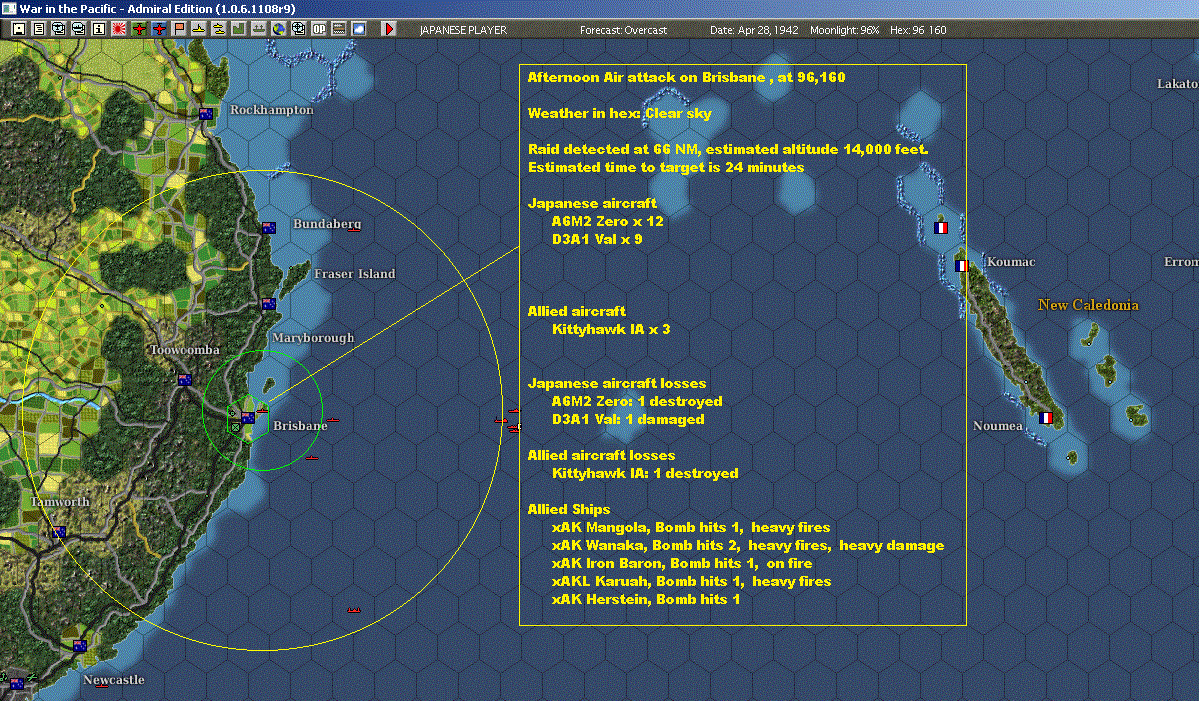
Task: Click the two yellow ships toolbar icon
Action: pyautogui.click(x=219, y=29)
